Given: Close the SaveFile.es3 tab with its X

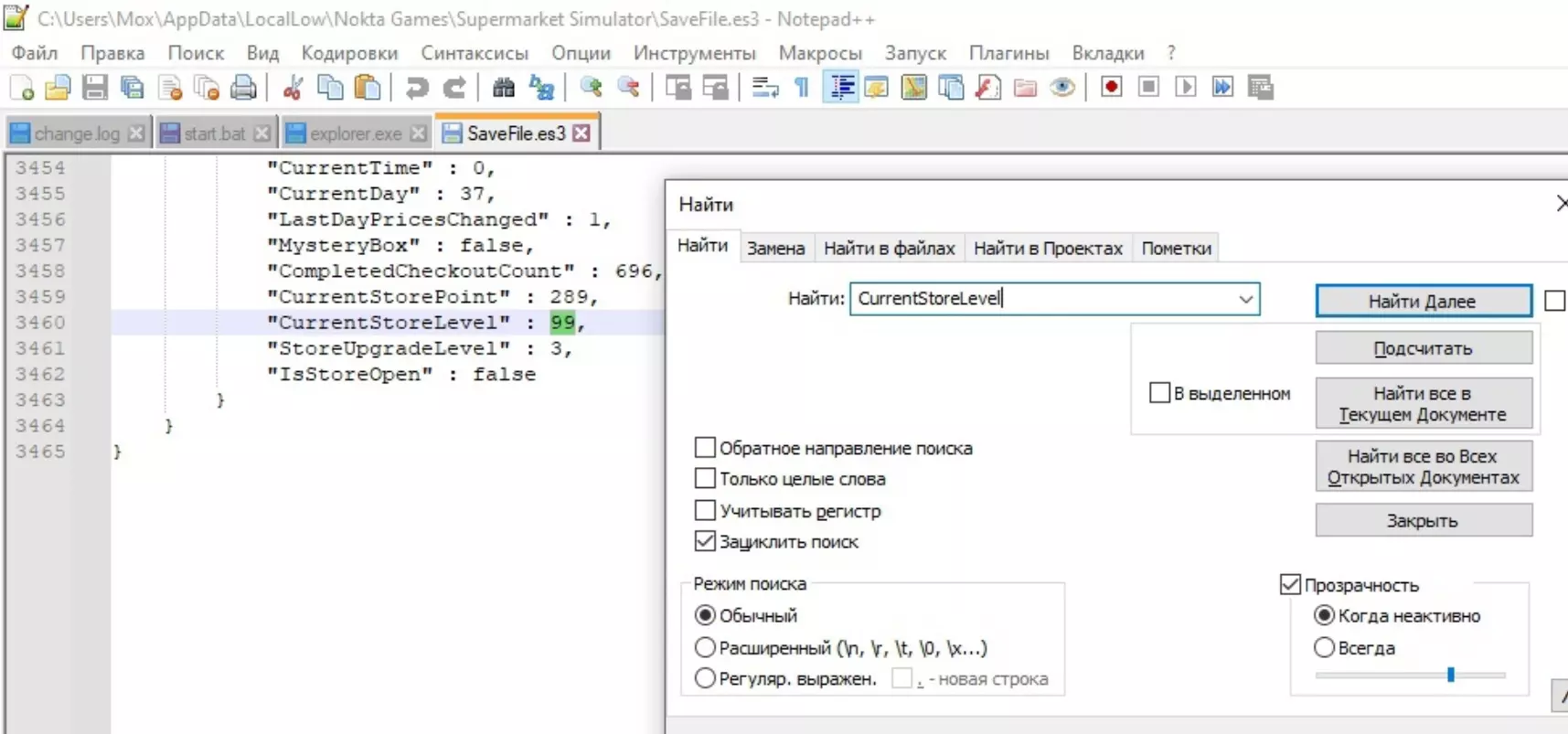Looking at the screenshot, I should tap(581, 133).
